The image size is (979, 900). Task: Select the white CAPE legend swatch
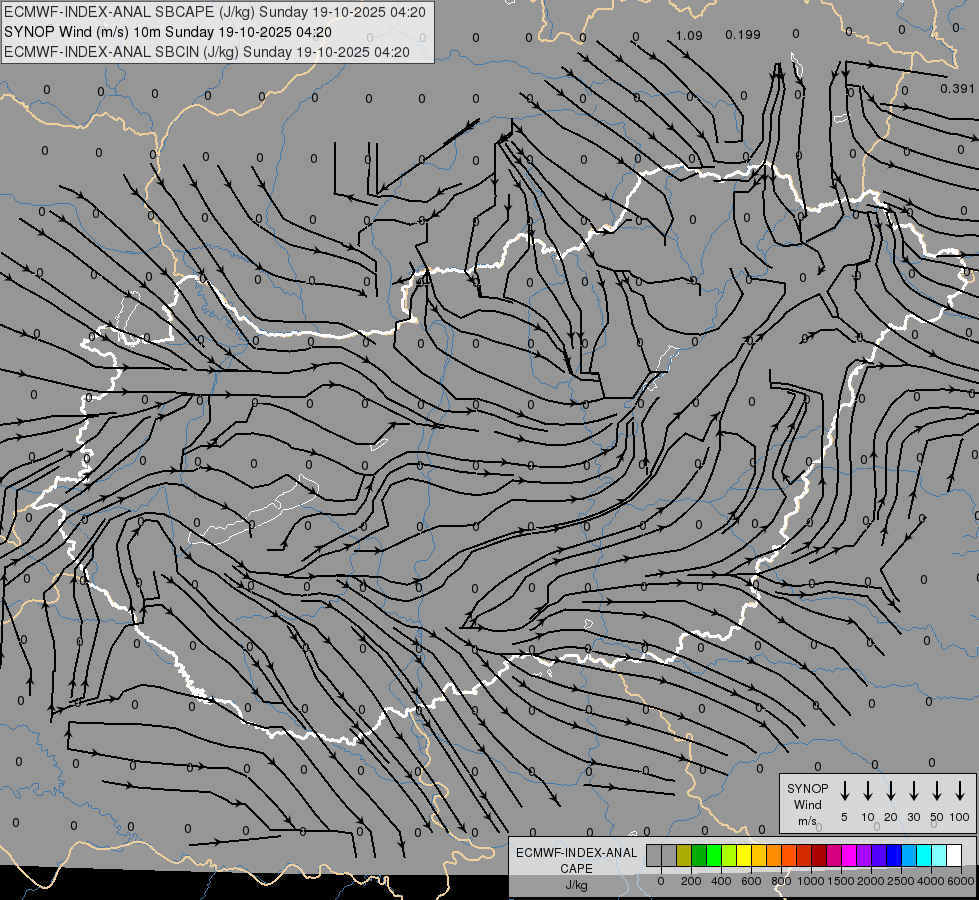pos(955,855)
